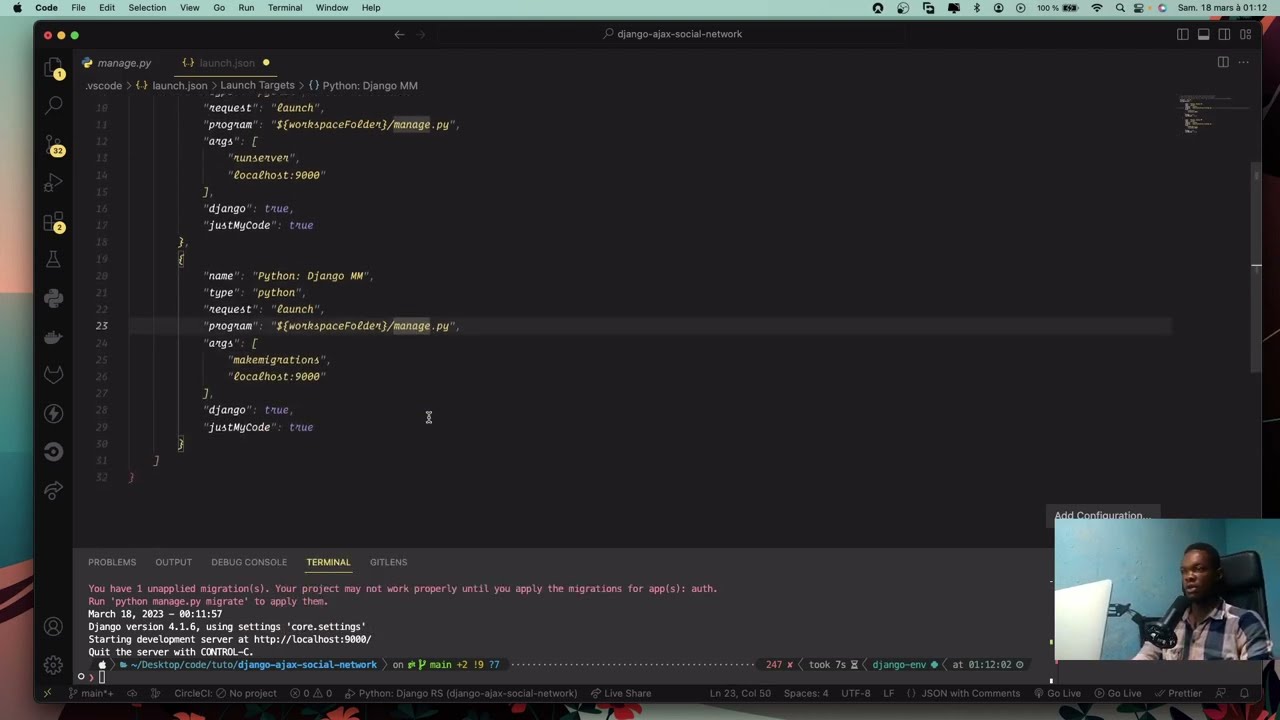Image resolution: width=1280 pixels, height=720 pixels.
Task: Split the editor to the right
Action: pyautogui.click(x=1223, y=62)
